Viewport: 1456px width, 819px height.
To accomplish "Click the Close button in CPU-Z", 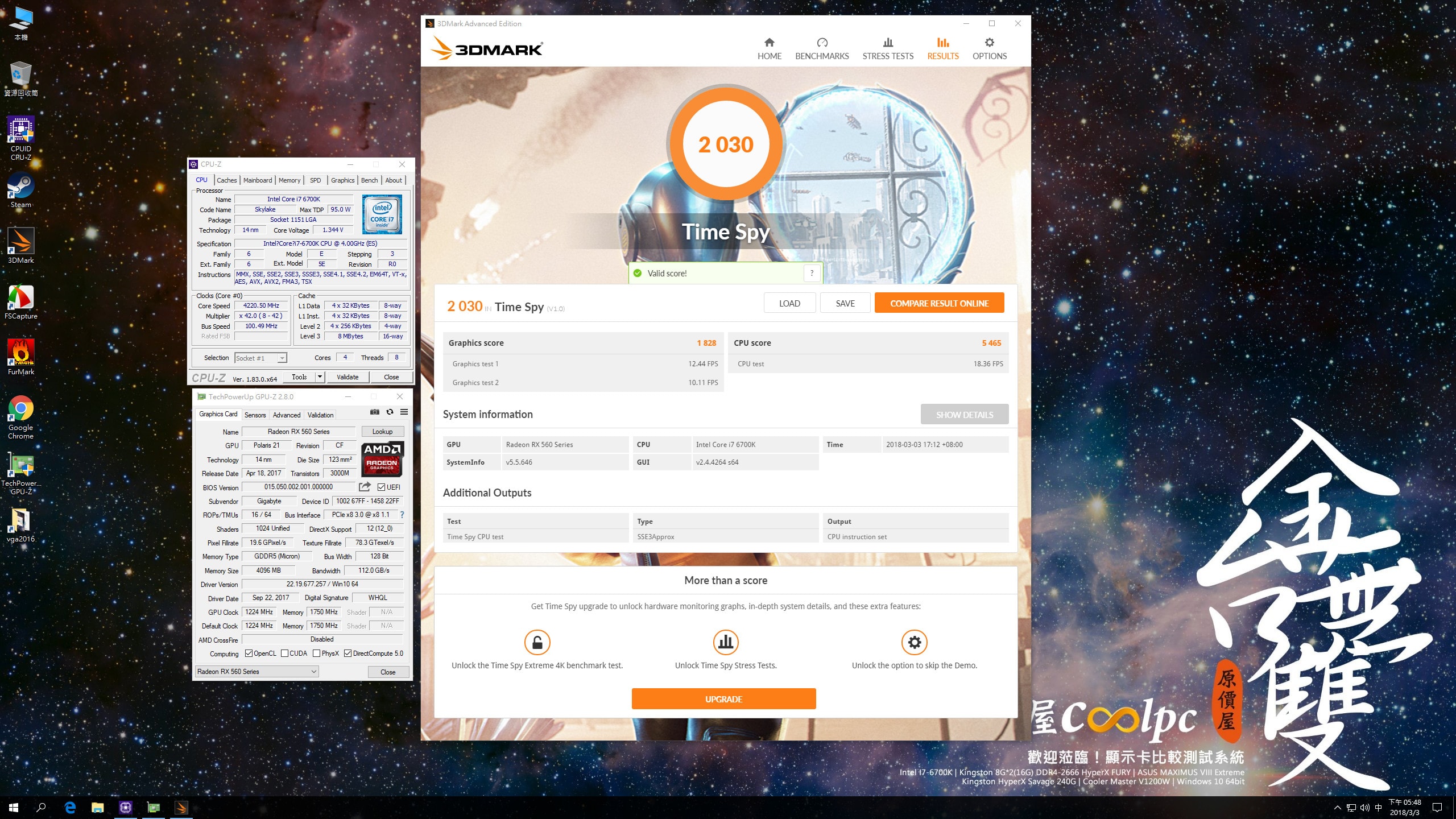I will click(391, 377).
